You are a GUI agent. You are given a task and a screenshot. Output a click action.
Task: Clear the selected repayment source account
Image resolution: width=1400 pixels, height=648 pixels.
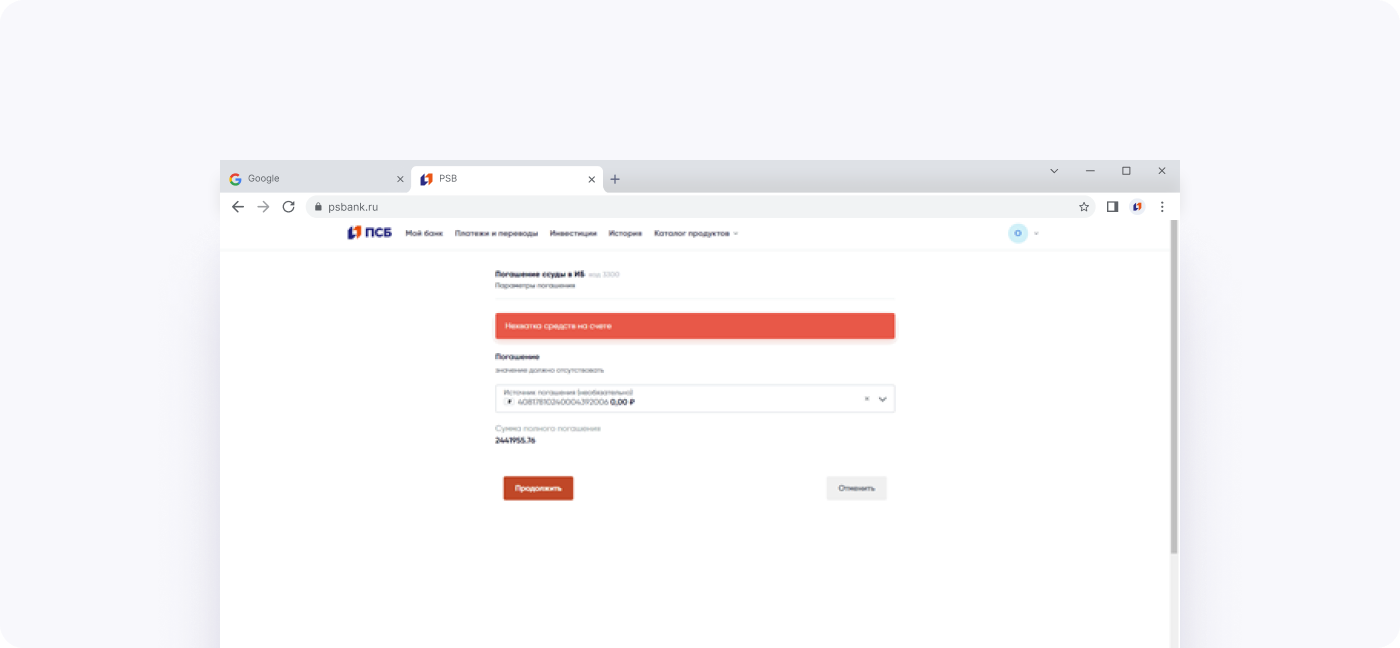(x=867, y=399)
